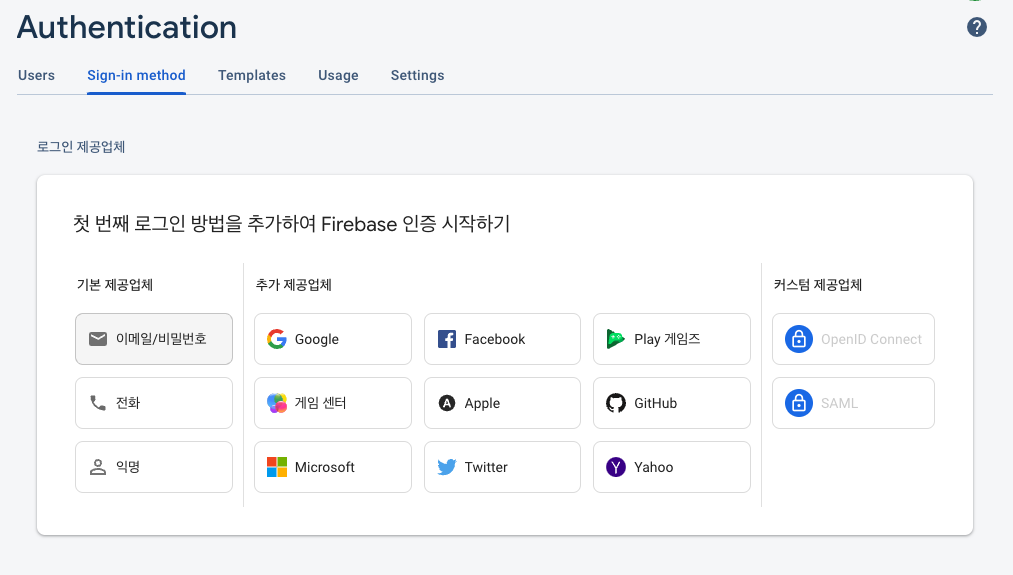Click the phone handset icon

98,403
